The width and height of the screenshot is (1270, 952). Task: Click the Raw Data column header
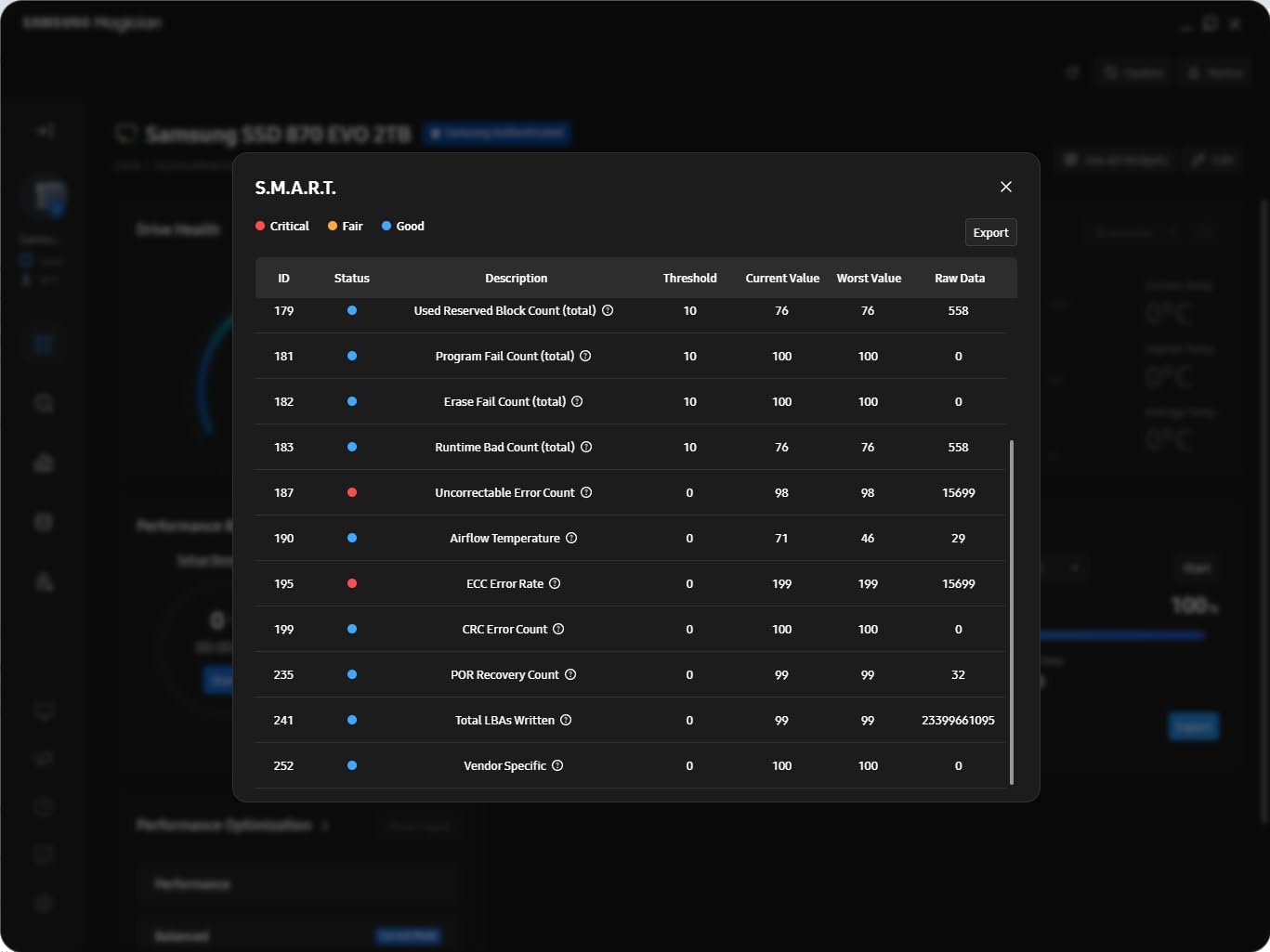pos(959,278)
